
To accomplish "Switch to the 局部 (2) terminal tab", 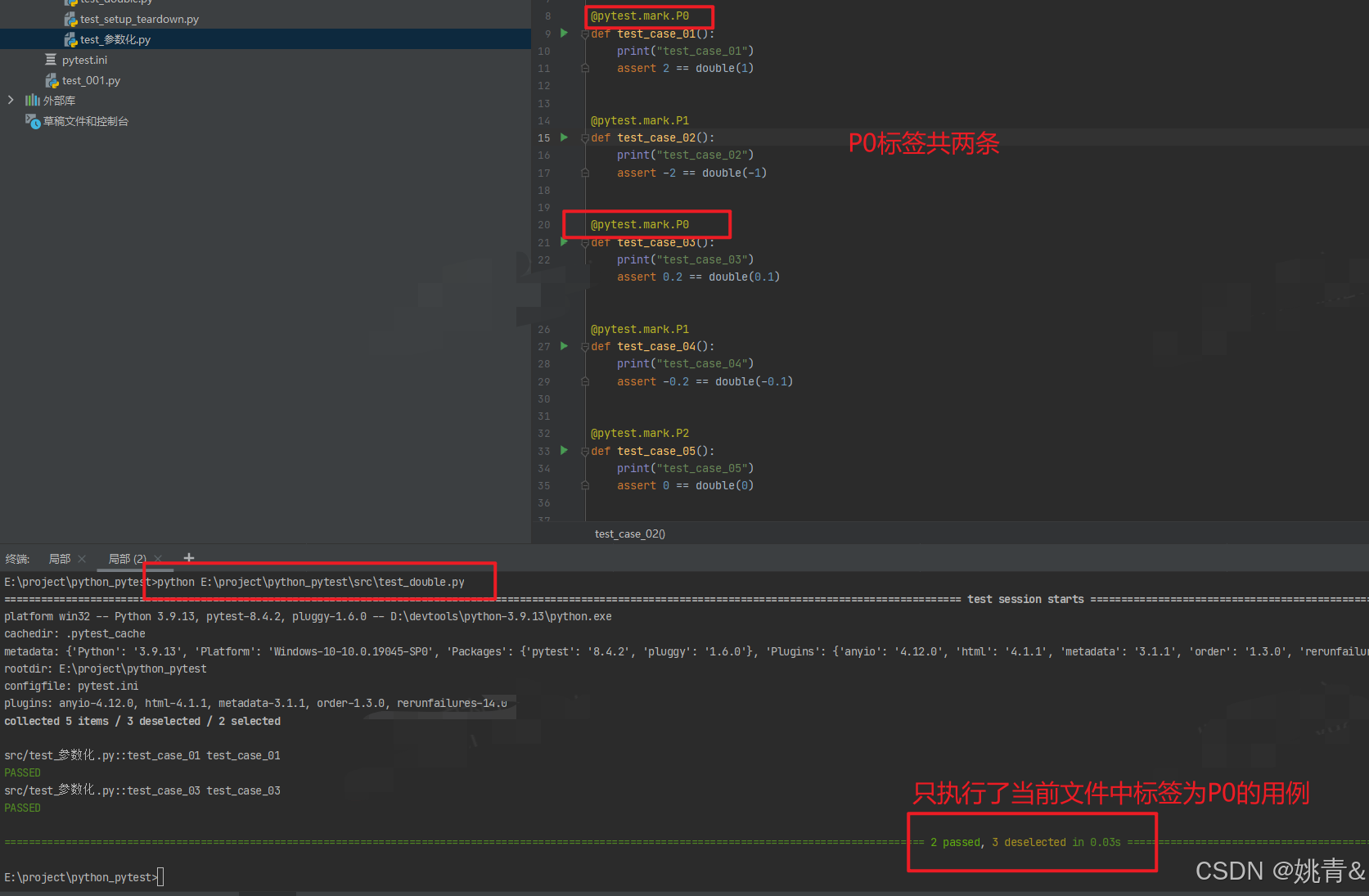I will tap(128, 559).
